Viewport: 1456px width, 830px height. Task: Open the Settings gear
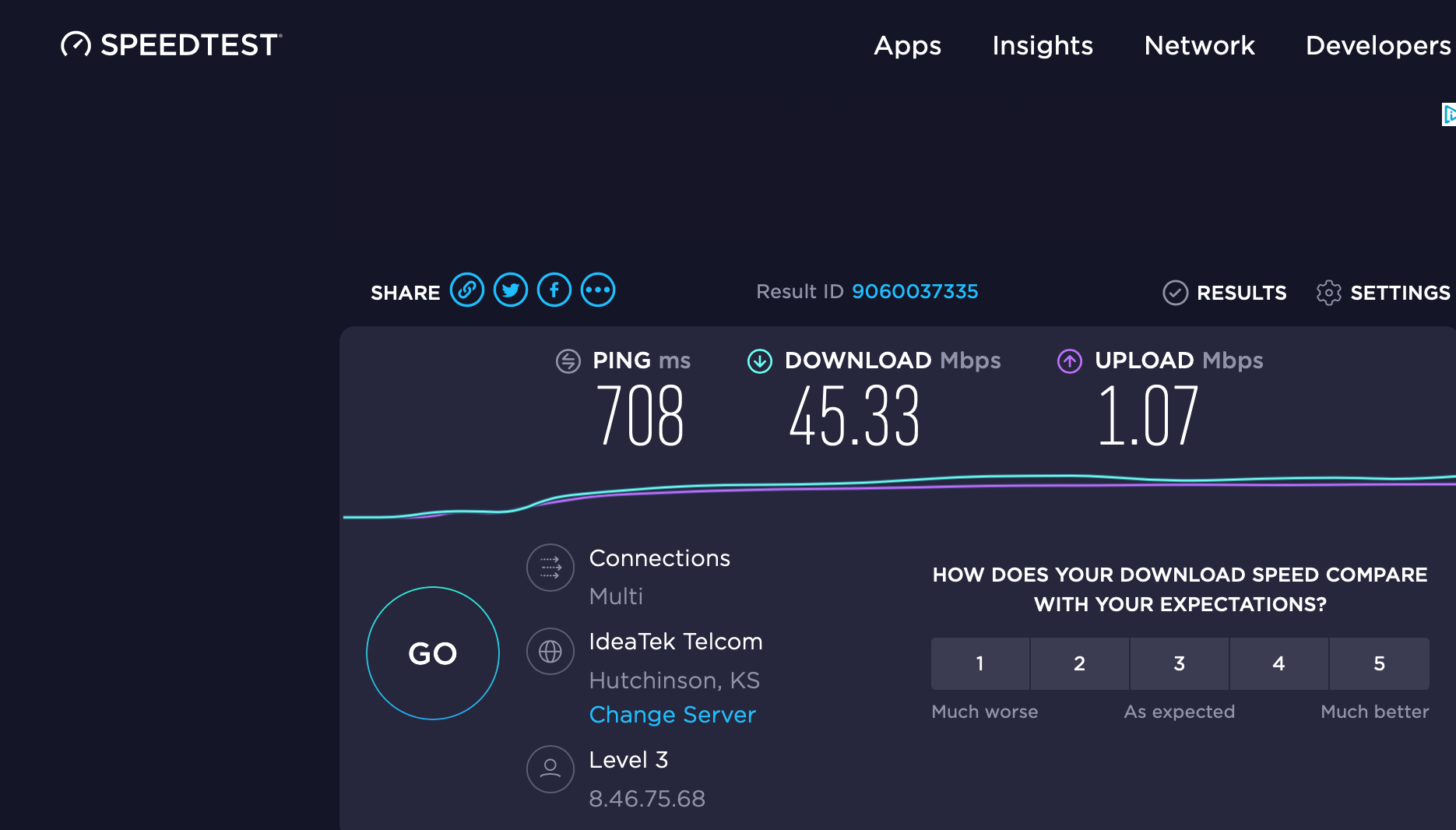pos(1328,292)
